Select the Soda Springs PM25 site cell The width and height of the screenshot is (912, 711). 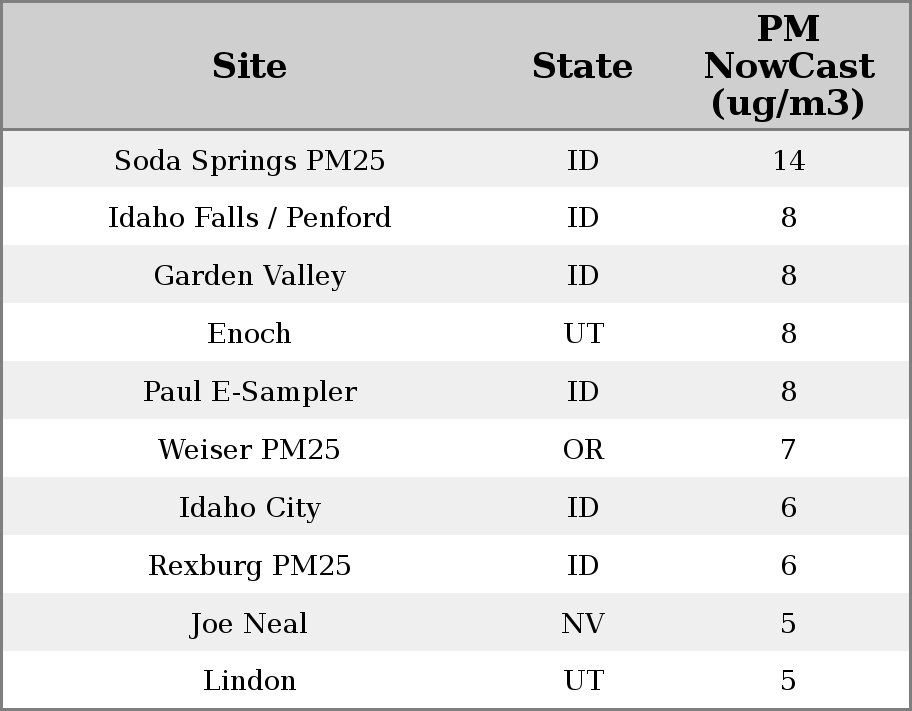click(x=249, y=160)
